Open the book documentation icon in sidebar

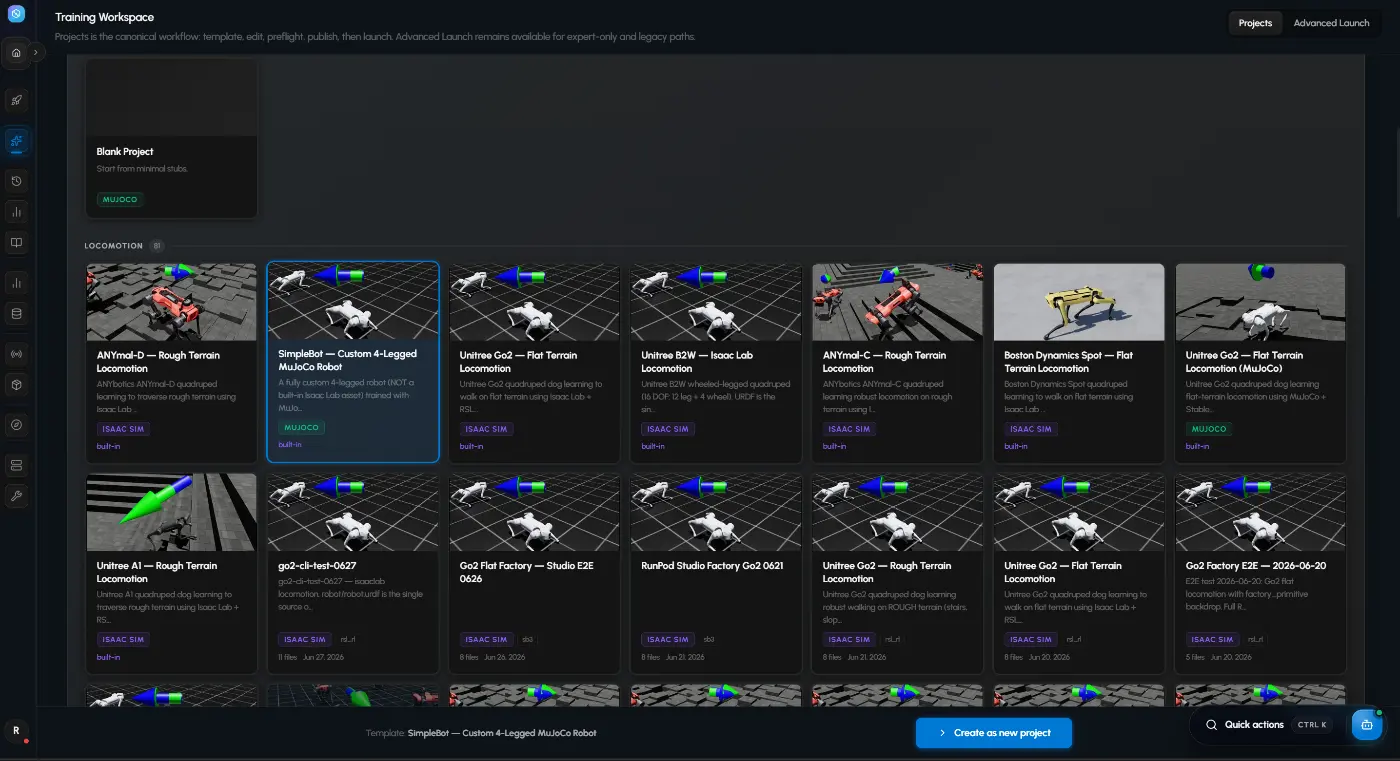[16, 242]
